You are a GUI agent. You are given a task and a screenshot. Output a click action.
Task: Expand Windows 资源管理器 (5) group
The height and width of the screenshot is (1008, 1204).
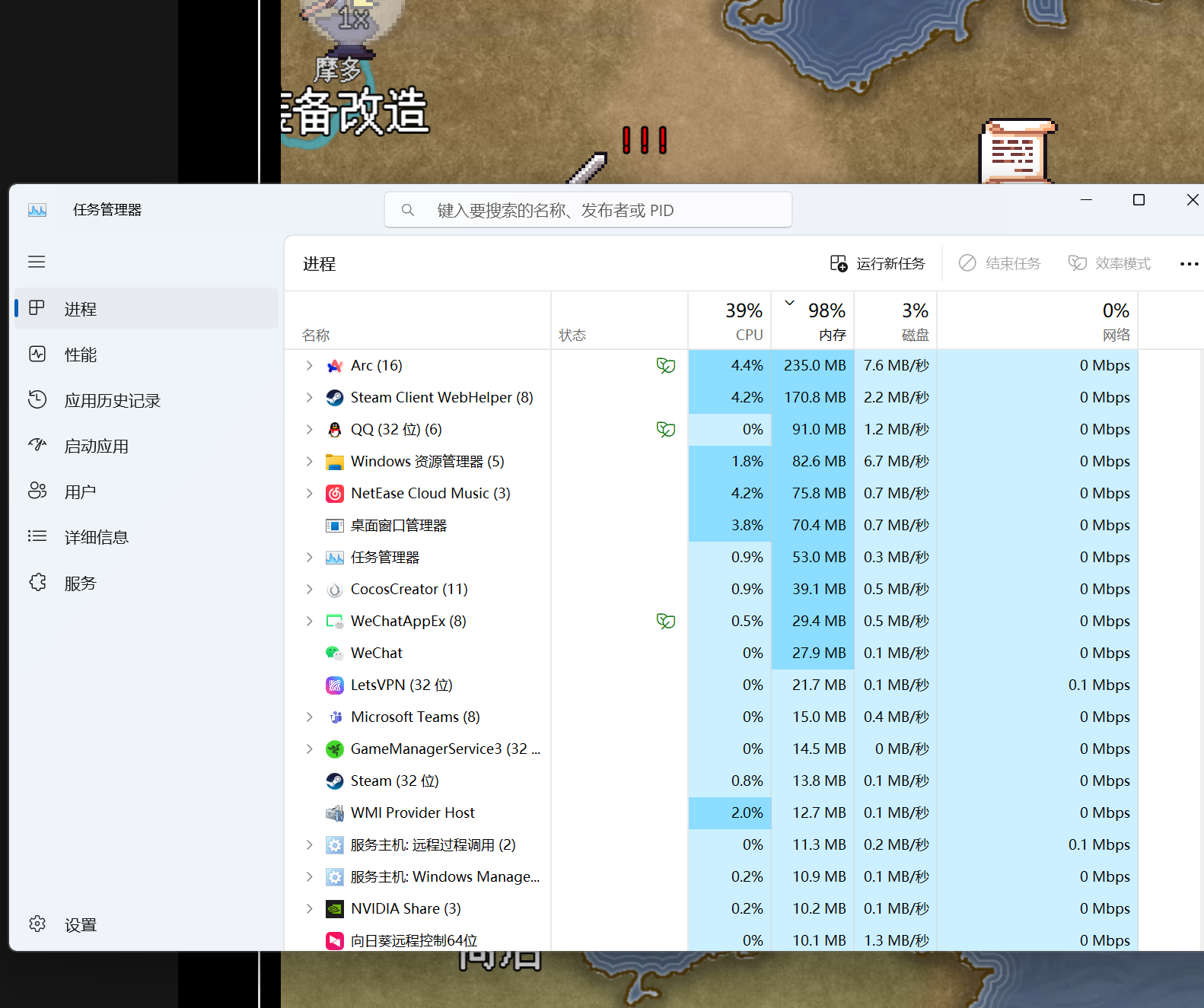309,462
